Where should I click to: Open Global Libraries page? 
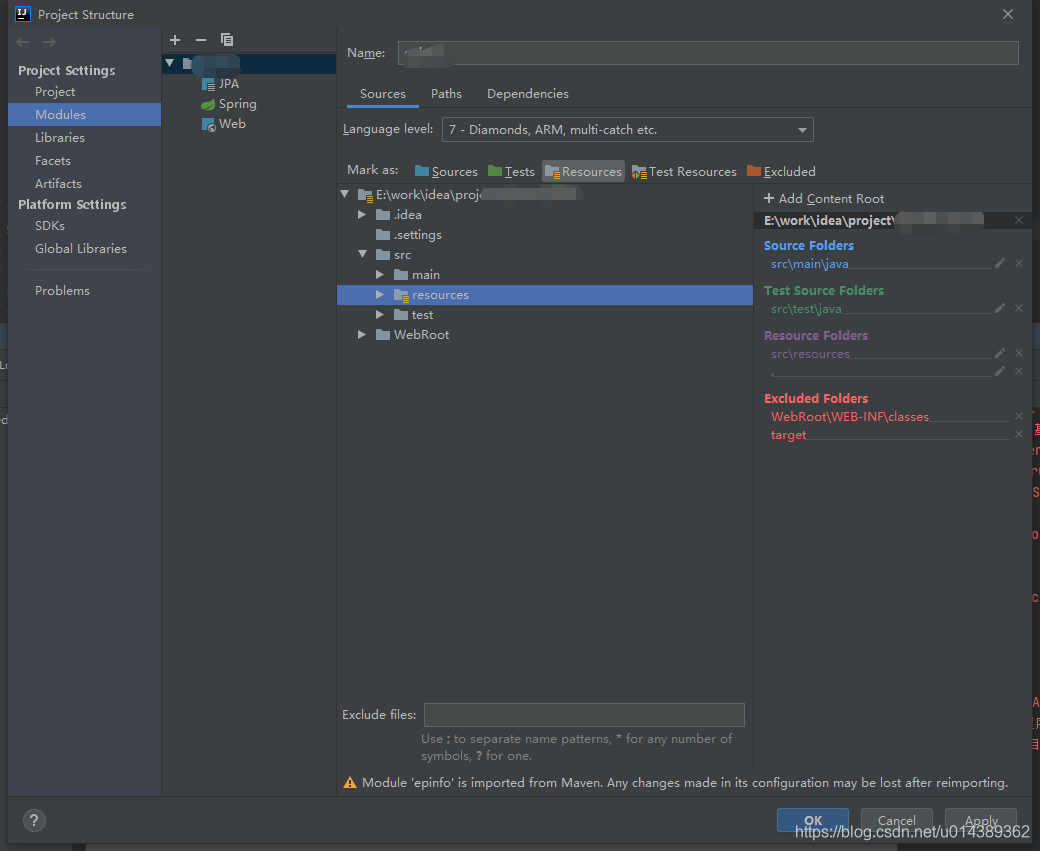click(x=81, y=248)
